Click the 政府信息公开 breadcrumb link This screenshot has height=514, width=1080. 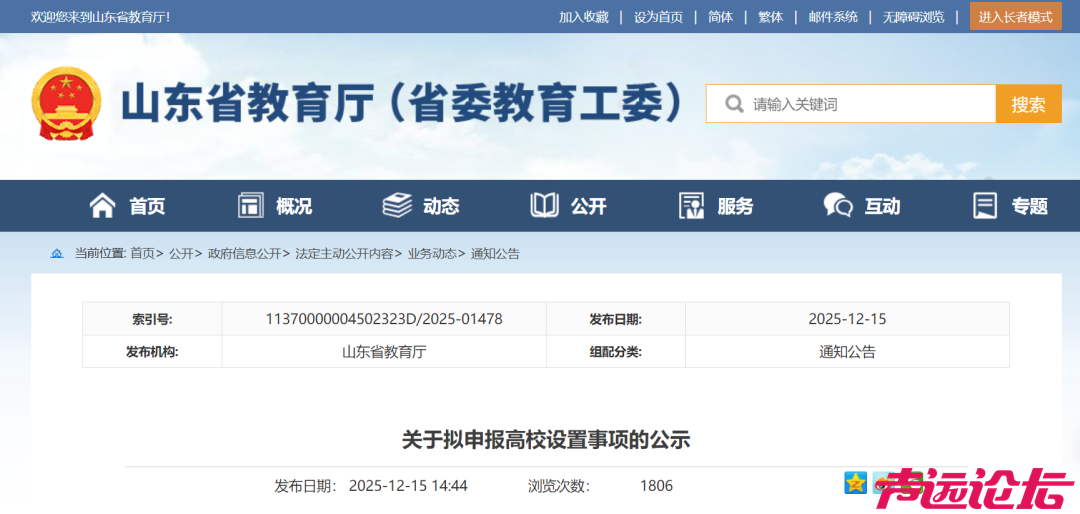[245, 254]
